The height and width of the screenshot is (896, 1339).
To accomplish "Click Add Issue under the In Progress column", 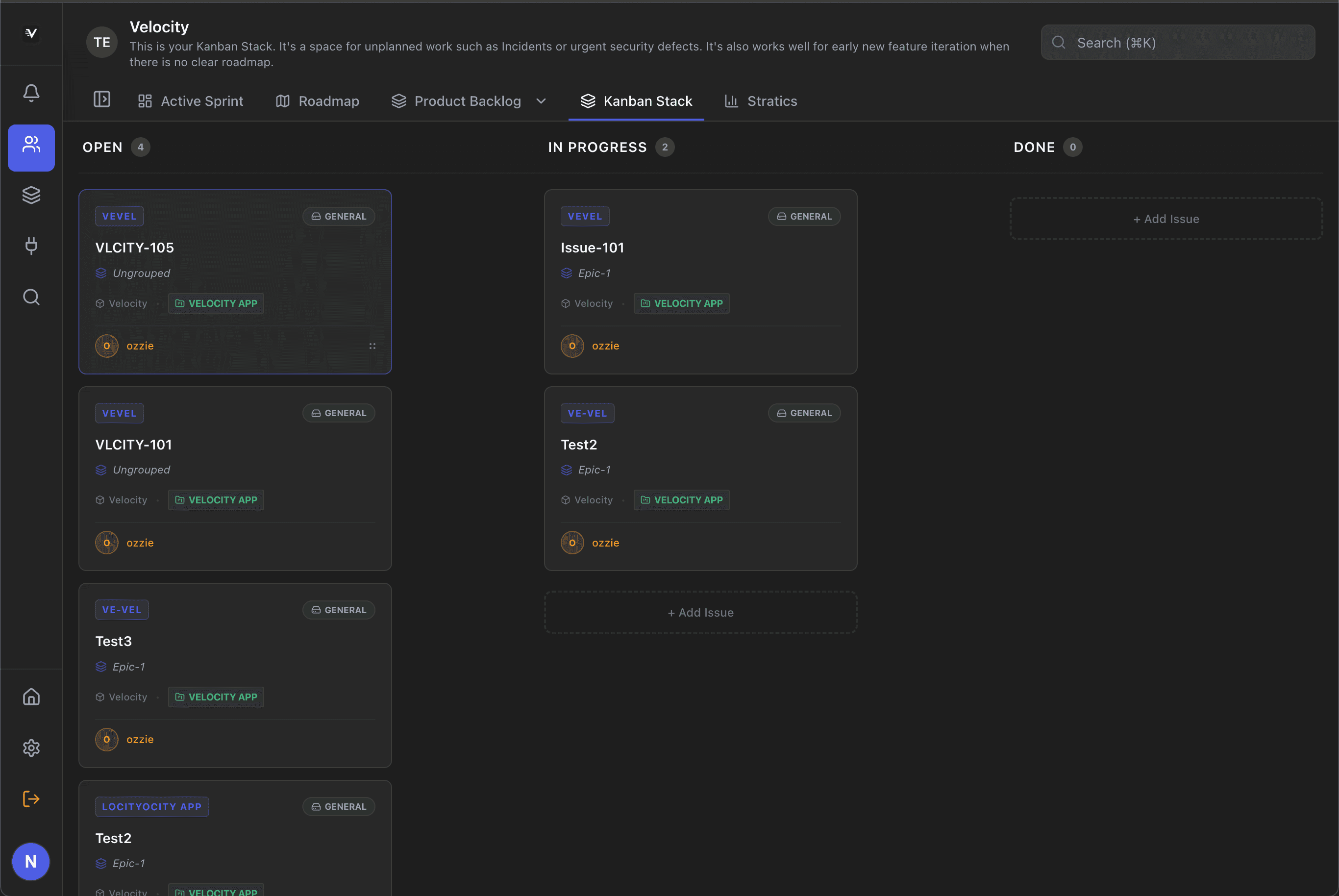I will pyautogui.click(x=700, y=612).
